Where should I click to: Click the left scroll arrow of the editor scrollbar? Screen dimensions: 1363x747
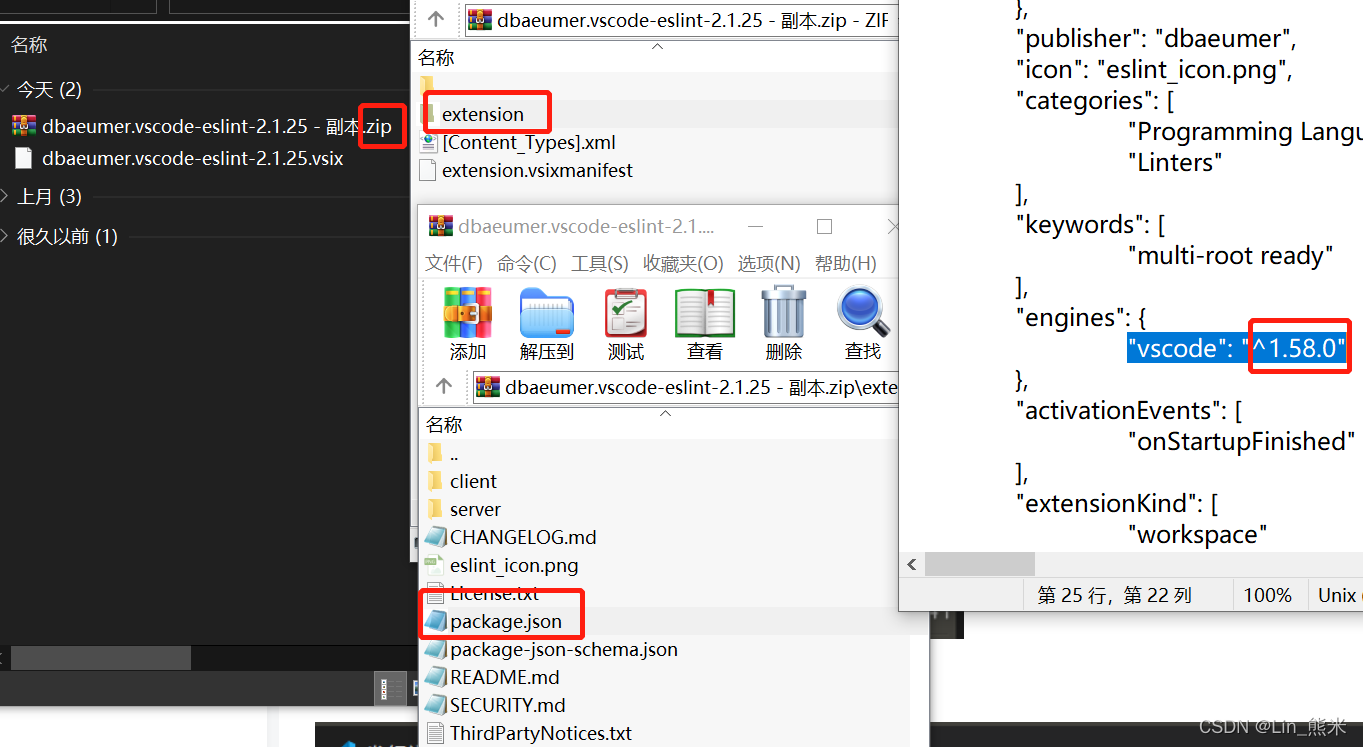click(x=911, y=564)
